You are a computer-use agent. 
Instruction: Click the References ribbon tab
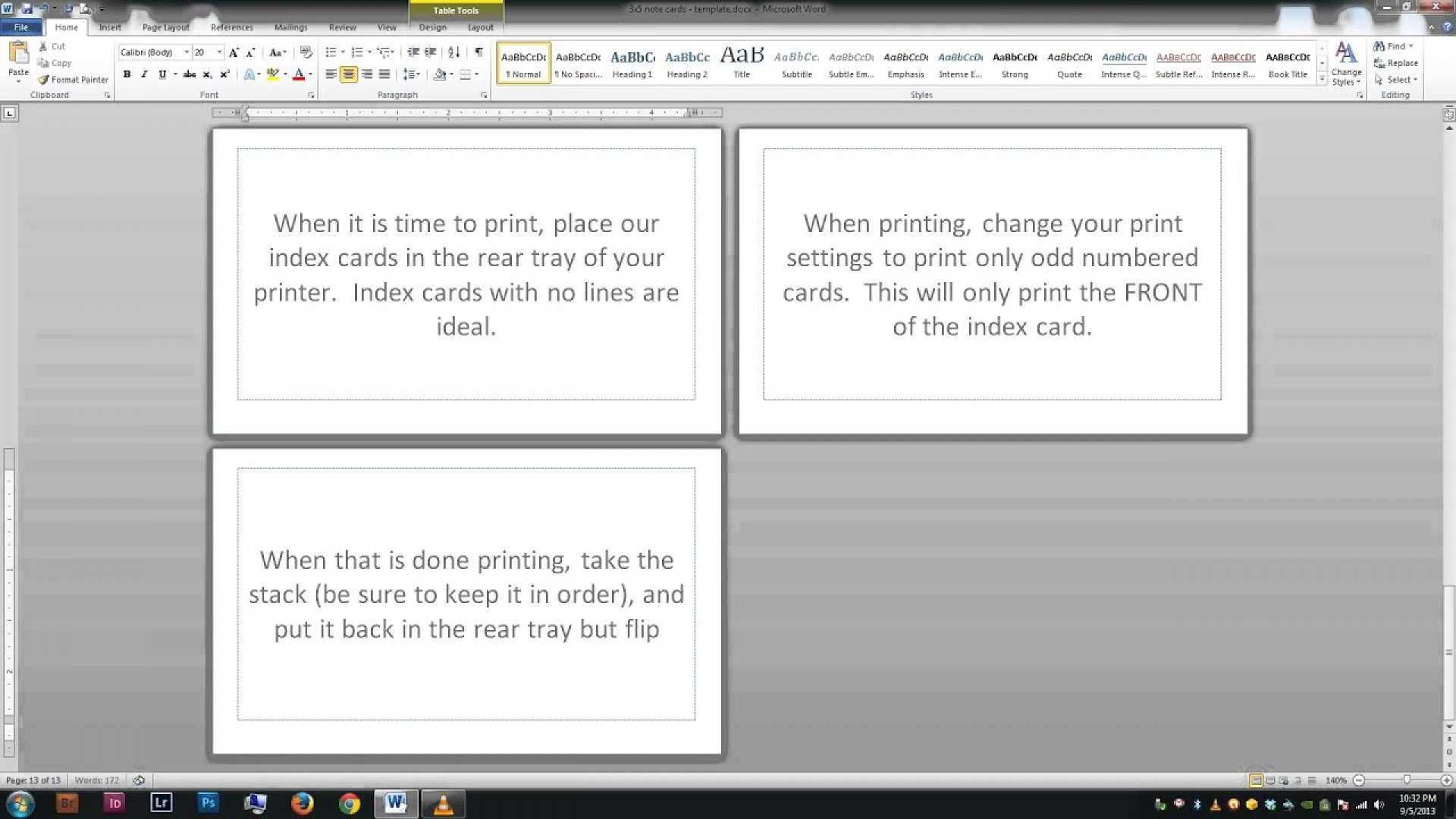pos(232,27)
